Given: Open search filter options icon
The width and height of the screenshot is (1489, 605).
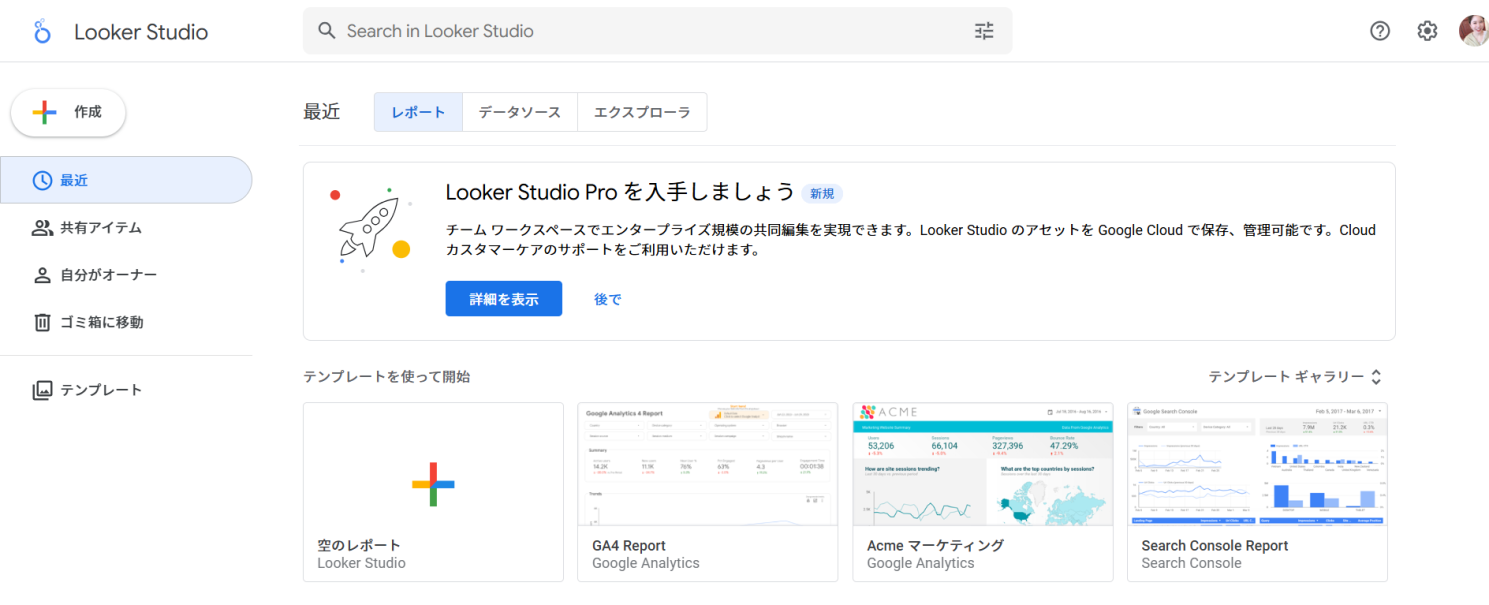Looking at the screenshot, I should (984, 31).
